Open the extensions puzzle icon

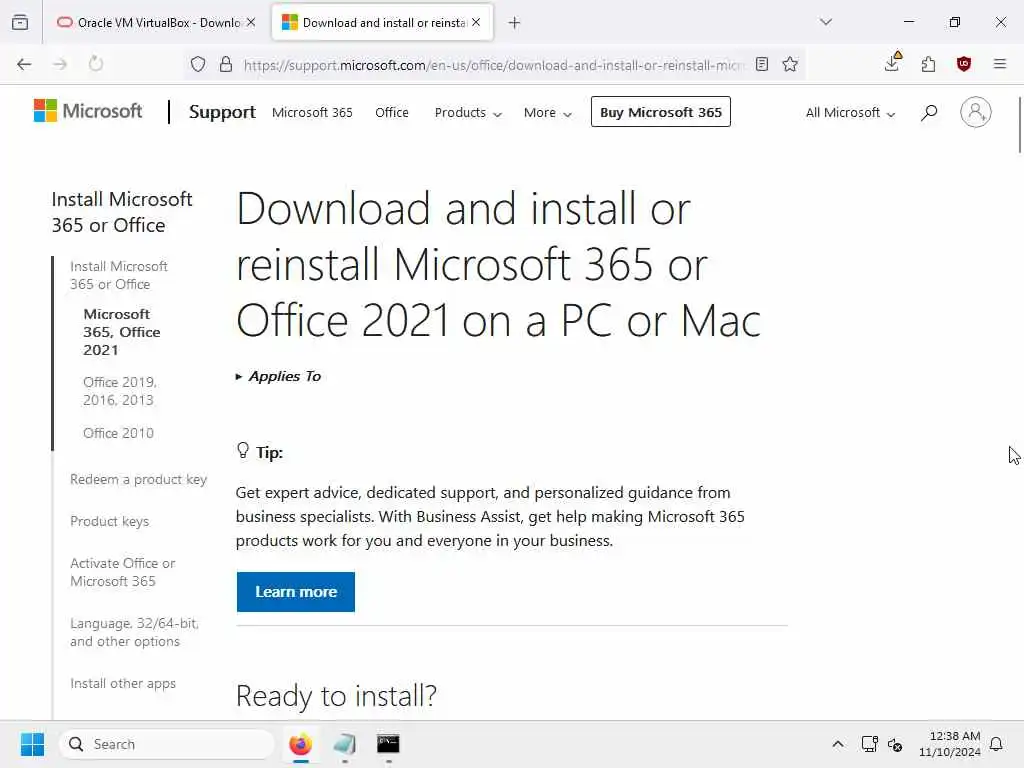(928, 64)
